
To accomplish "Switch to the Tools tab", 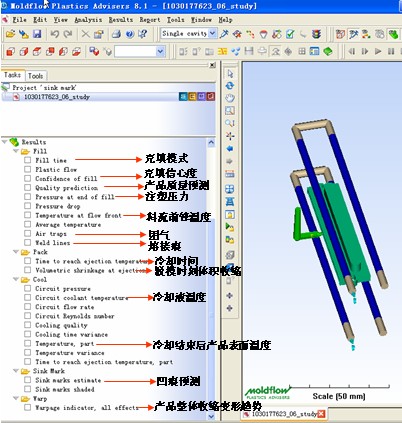I will (35, 76).
